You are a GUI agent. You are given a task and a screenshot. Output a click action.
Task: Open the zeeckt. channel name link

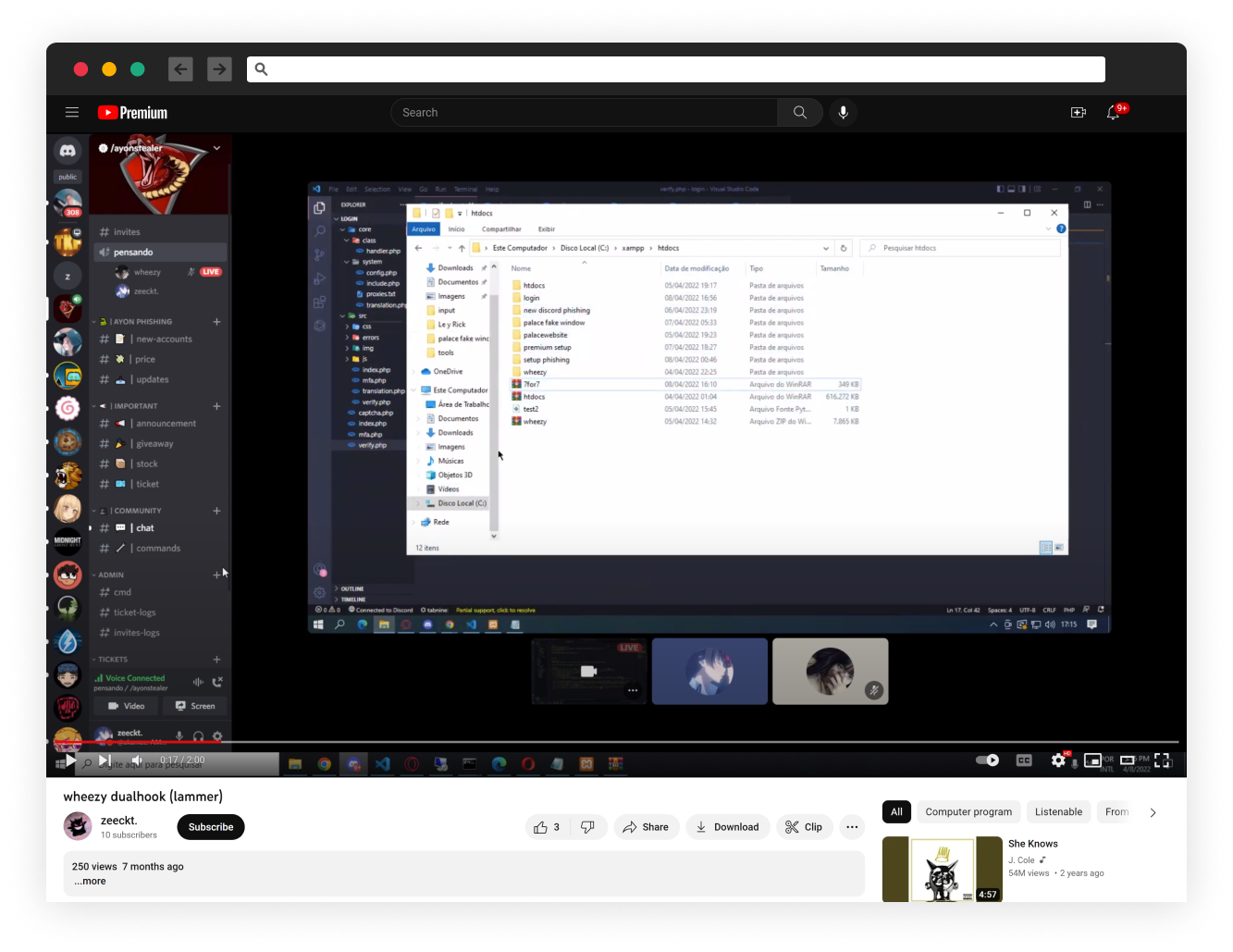point(119,821)
